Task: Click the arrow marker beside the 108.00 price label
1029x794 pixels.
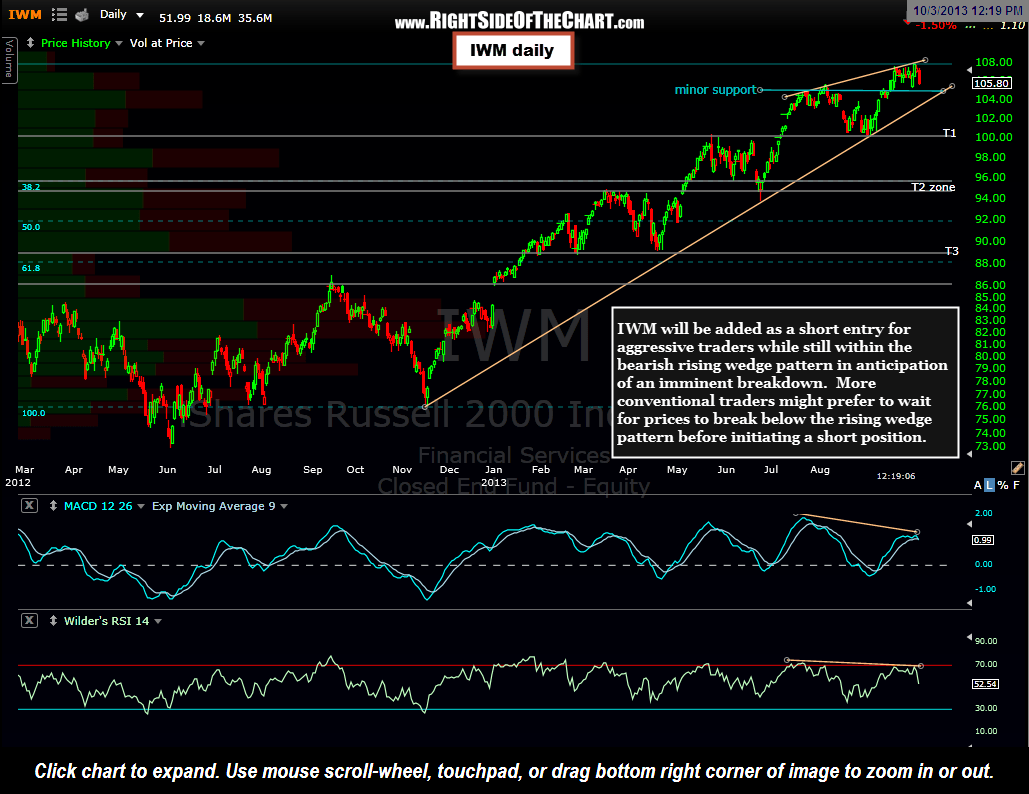Action: coord(969,70)
